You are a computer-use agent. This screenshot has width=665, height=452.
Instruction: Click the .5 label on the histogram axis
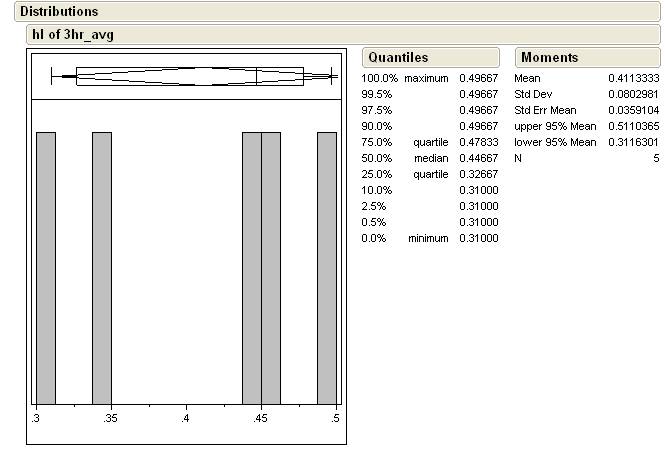pyautogui.click(x=335, y=418)
